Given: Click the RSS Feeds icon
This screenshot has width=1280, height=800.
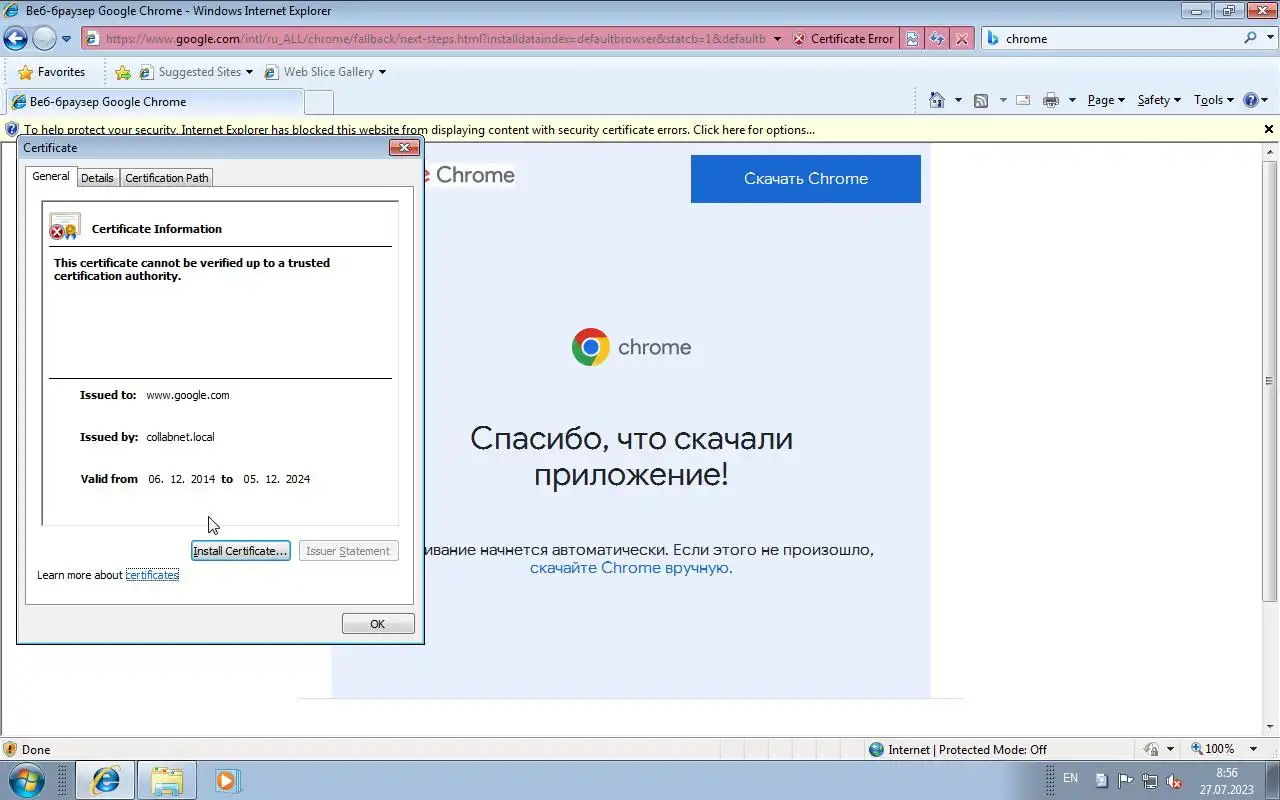Looking at the screenshot, I should click(981, 100).
